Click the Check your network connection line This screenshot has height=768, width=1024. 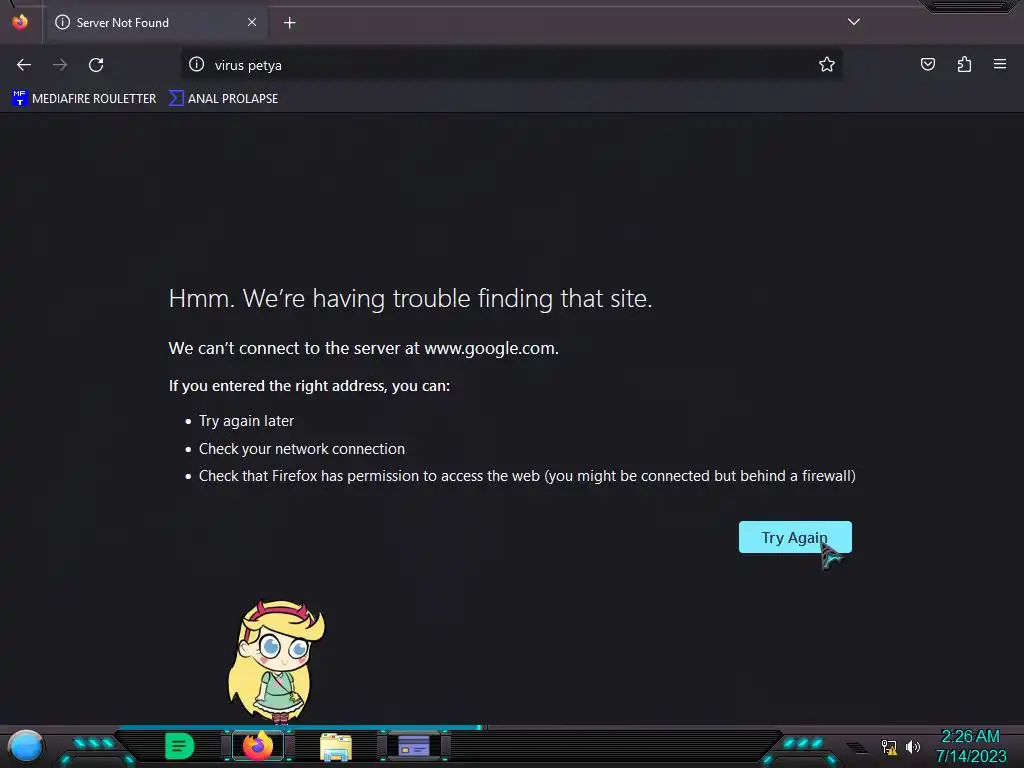coord(302,449)
